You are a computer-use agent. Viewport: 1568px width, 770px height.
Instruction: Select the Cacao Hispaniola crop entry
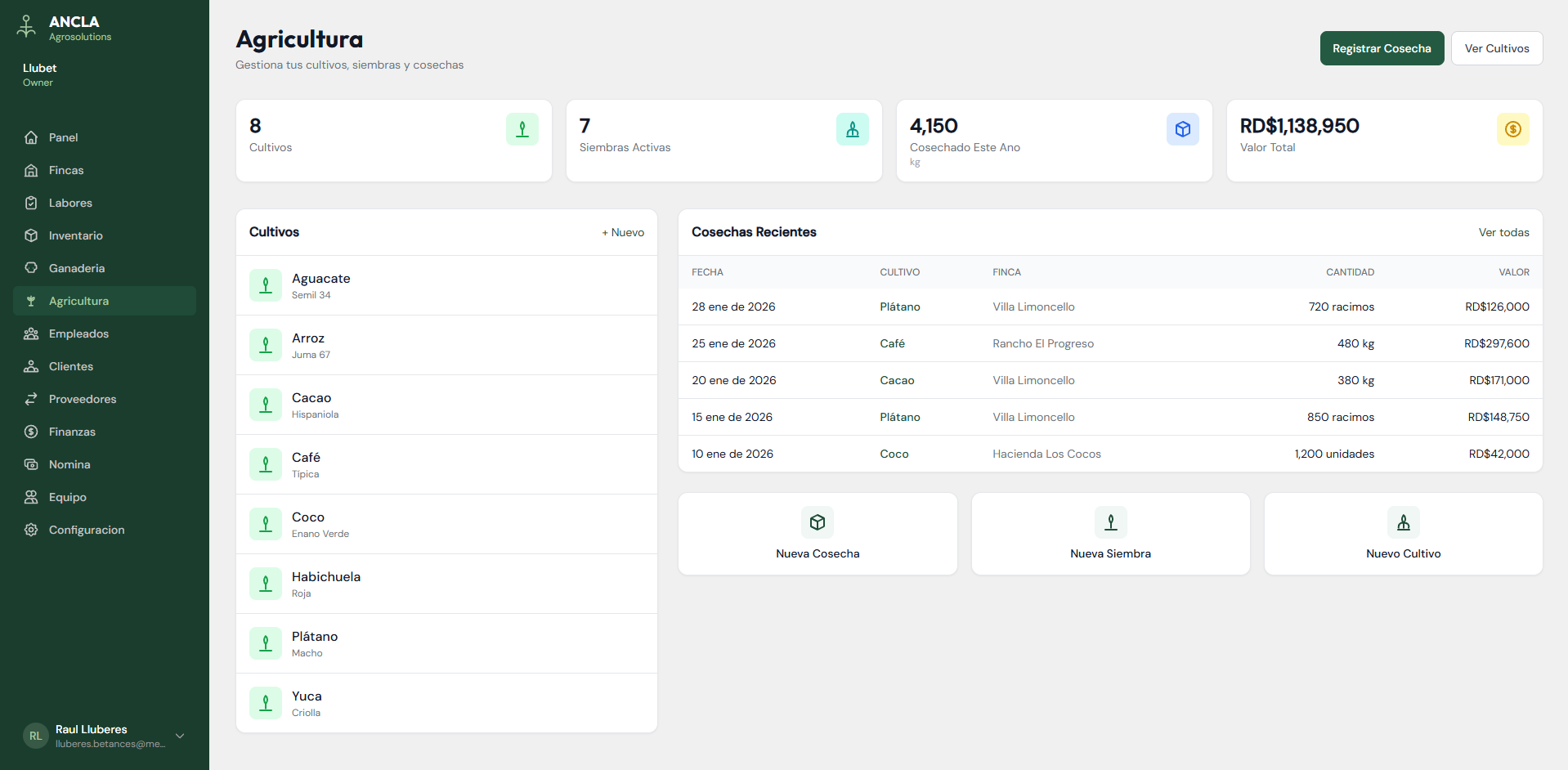(x=446, y=405)
